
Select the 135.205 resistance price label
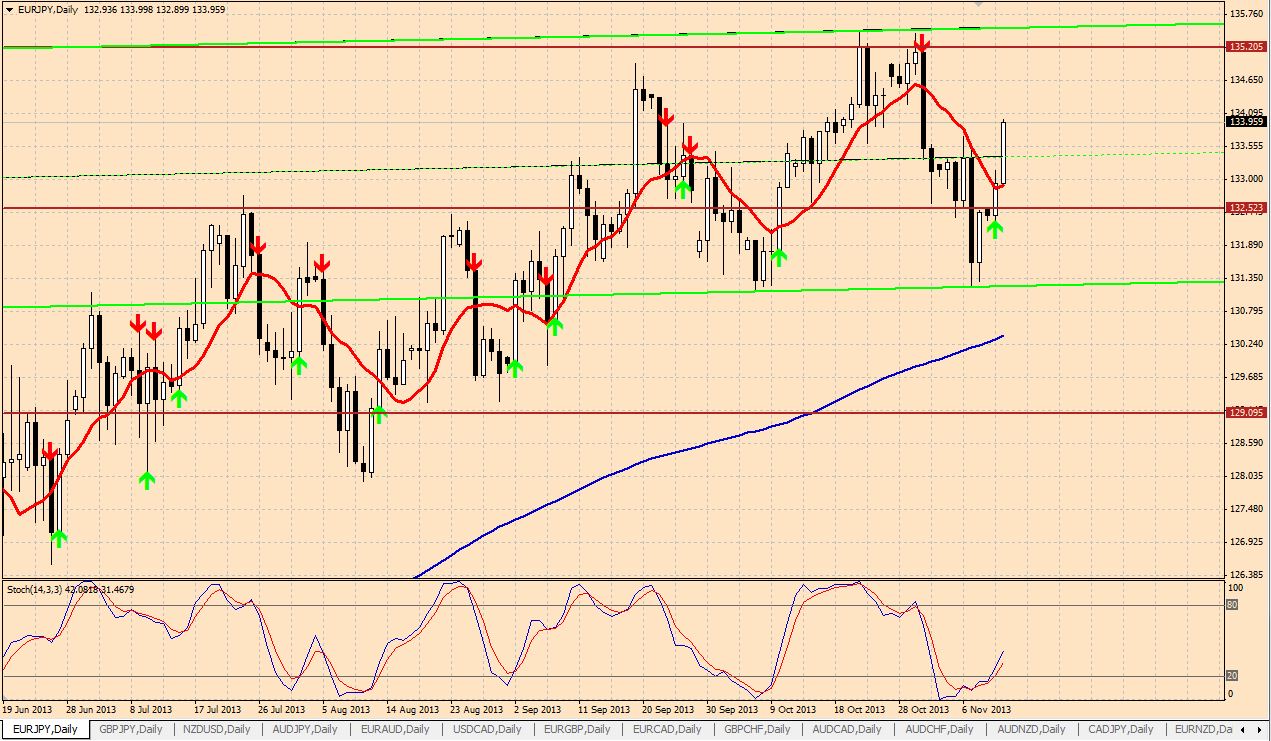click(1247, 47)
